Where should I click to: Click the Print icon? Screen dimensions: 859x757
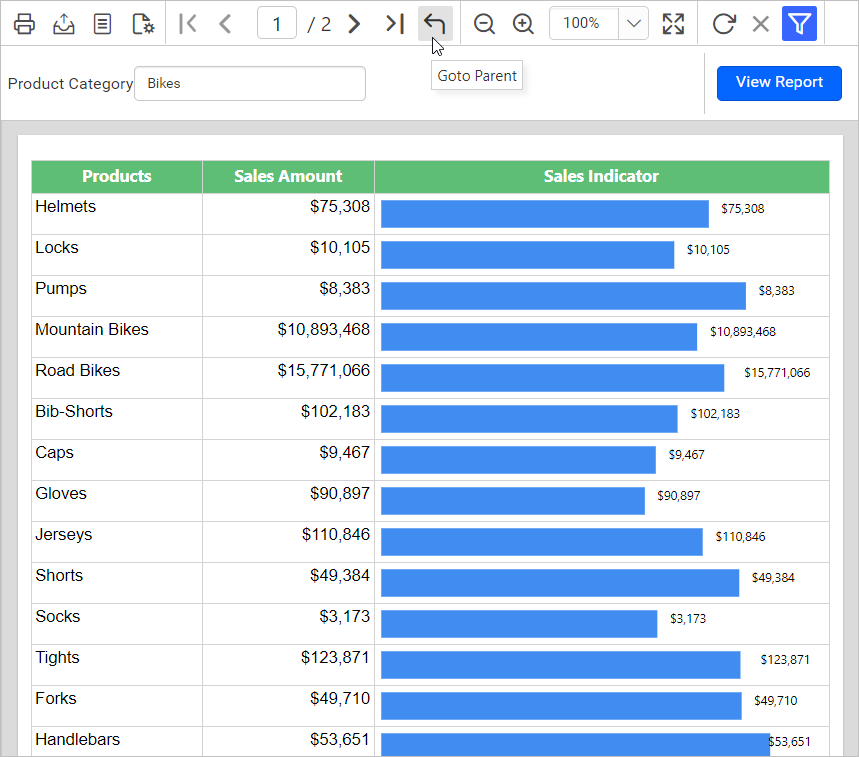24,24
